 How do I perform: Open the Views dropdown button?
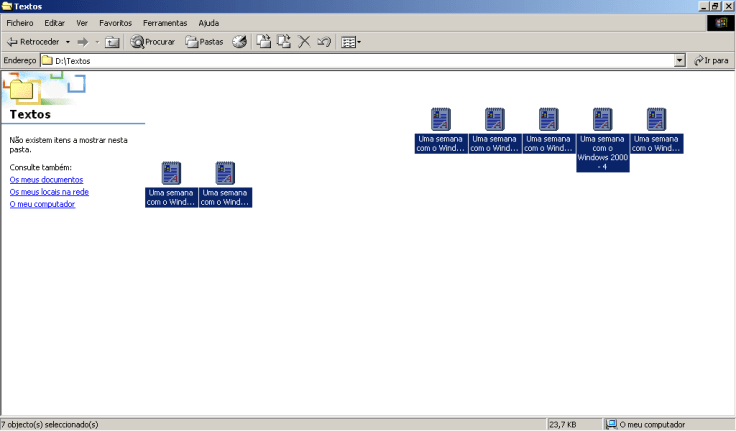[350, 42]
